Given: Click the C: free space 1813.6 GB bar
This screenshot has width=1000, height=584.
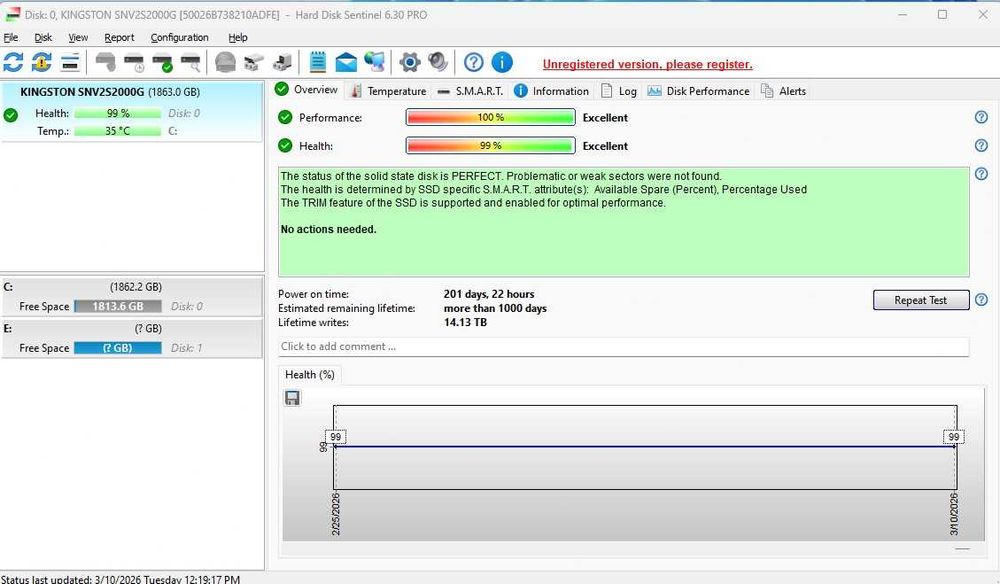Looking at the screenshot, I should point(118,306).
